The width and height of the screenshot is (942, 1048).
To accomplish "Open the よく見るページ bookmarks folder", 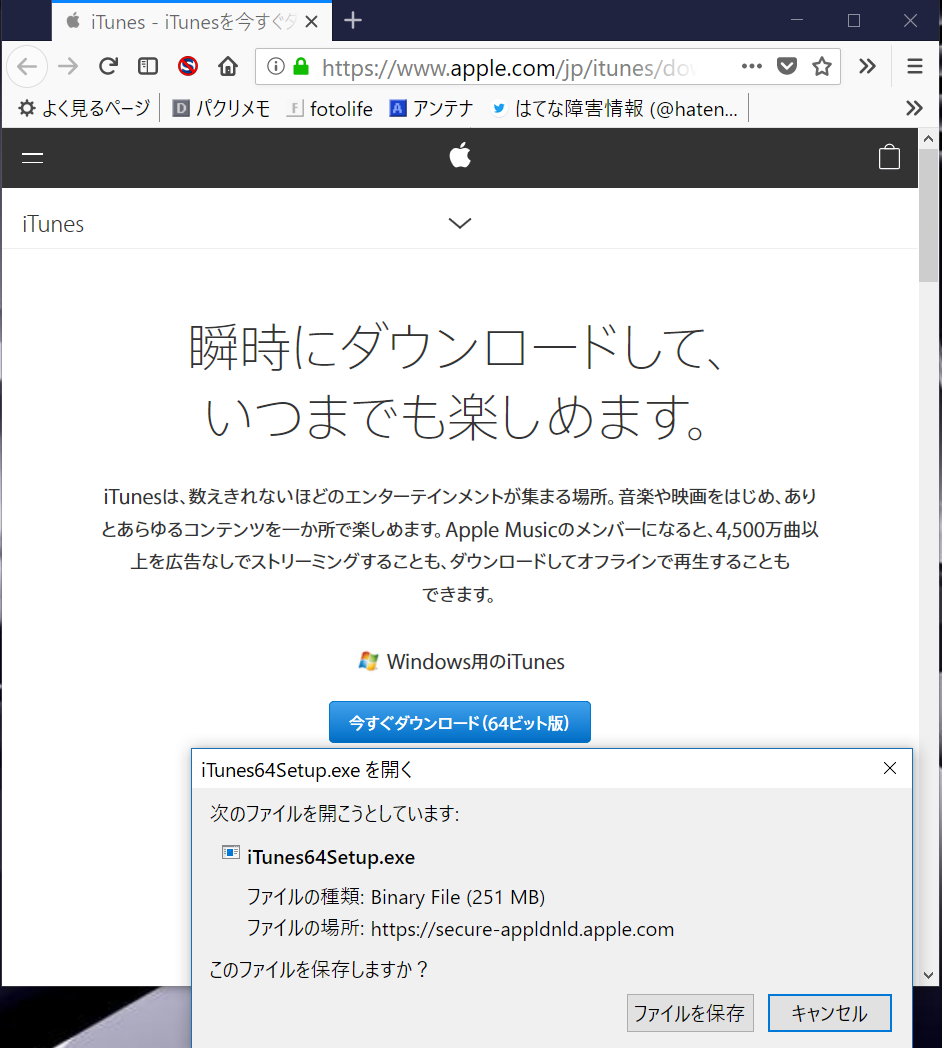I will (x=84, y=108).
